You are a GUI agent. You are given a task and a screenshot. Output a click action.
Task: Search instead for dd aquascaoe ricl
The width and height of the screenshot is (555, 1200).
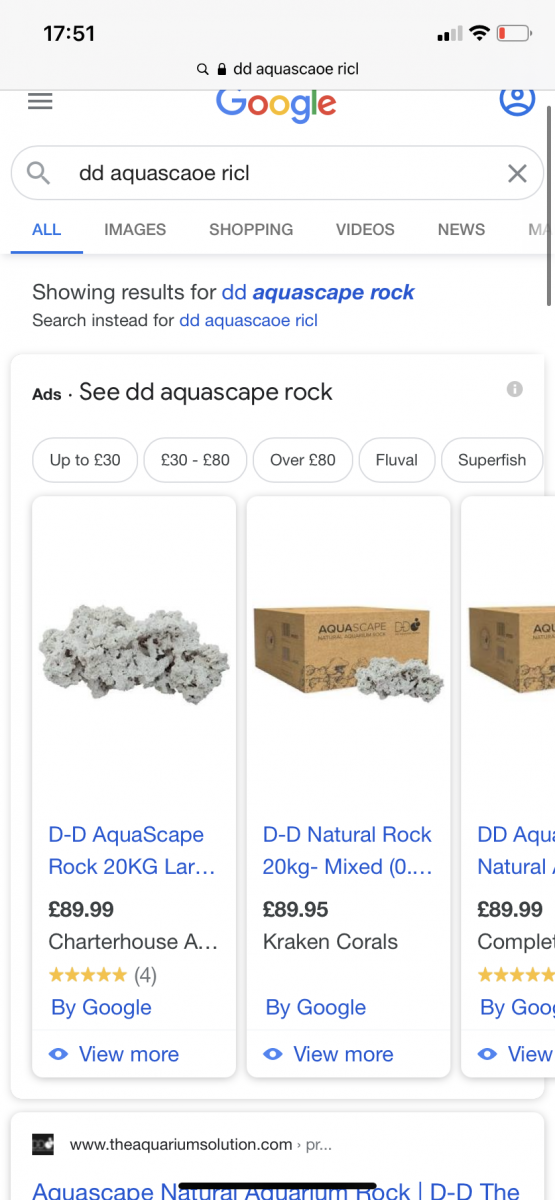click(248, 321)
